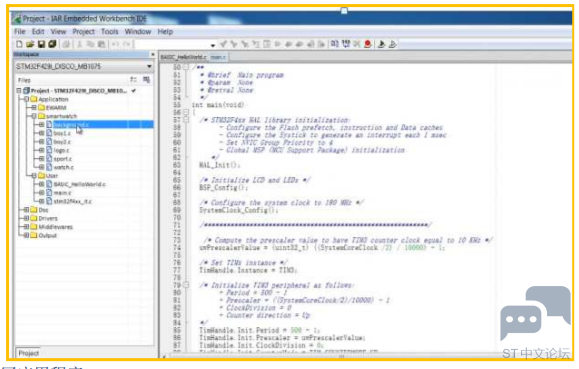
Task: Select stm32f4xx_it.c in the file tree
Action: (73, 201)
